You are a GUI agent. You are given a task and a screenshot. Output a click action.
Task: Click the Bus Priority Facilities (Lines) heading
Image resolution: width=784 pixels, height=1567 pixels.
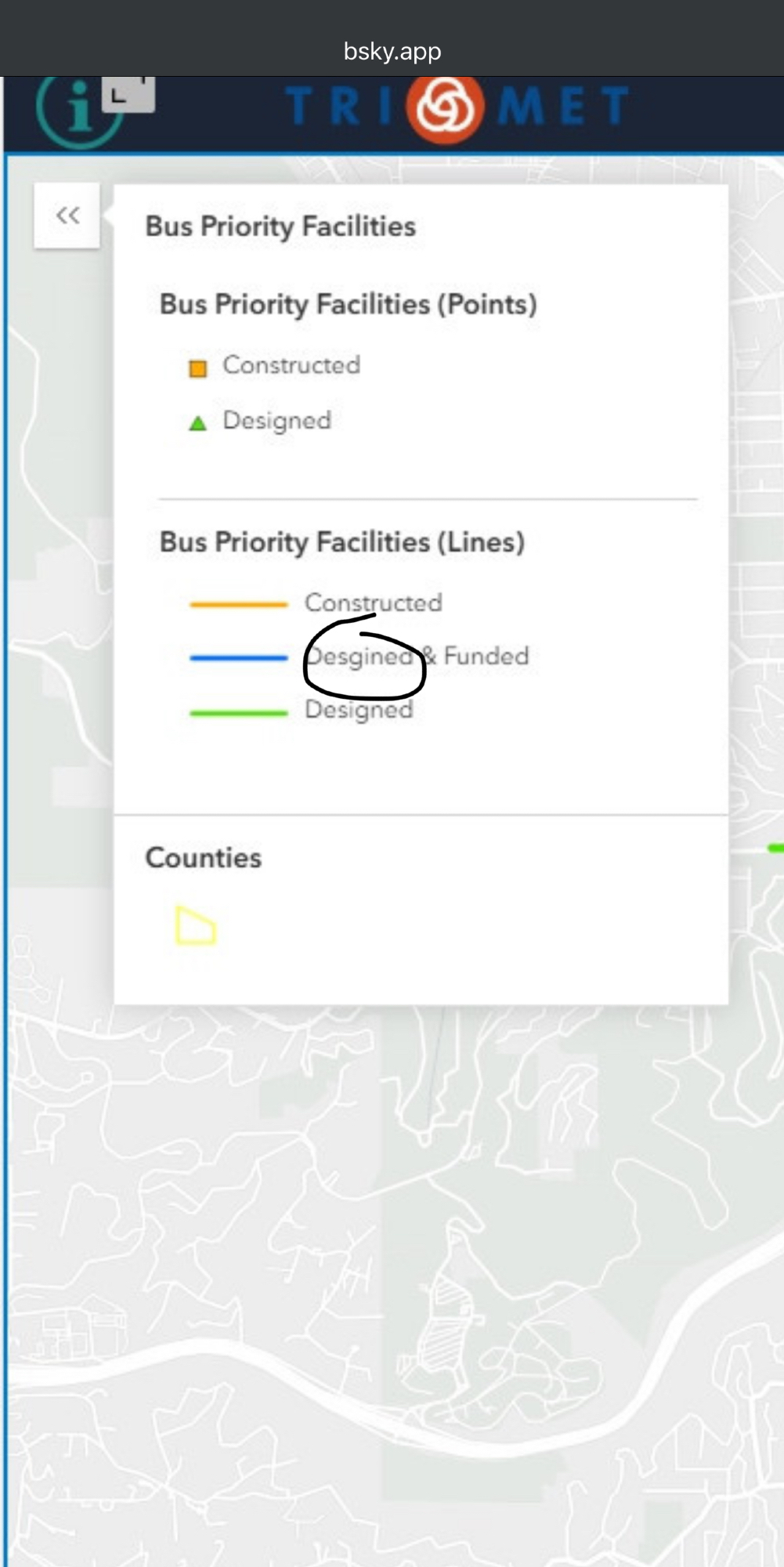pyautogui.click(x=342, y=542)
